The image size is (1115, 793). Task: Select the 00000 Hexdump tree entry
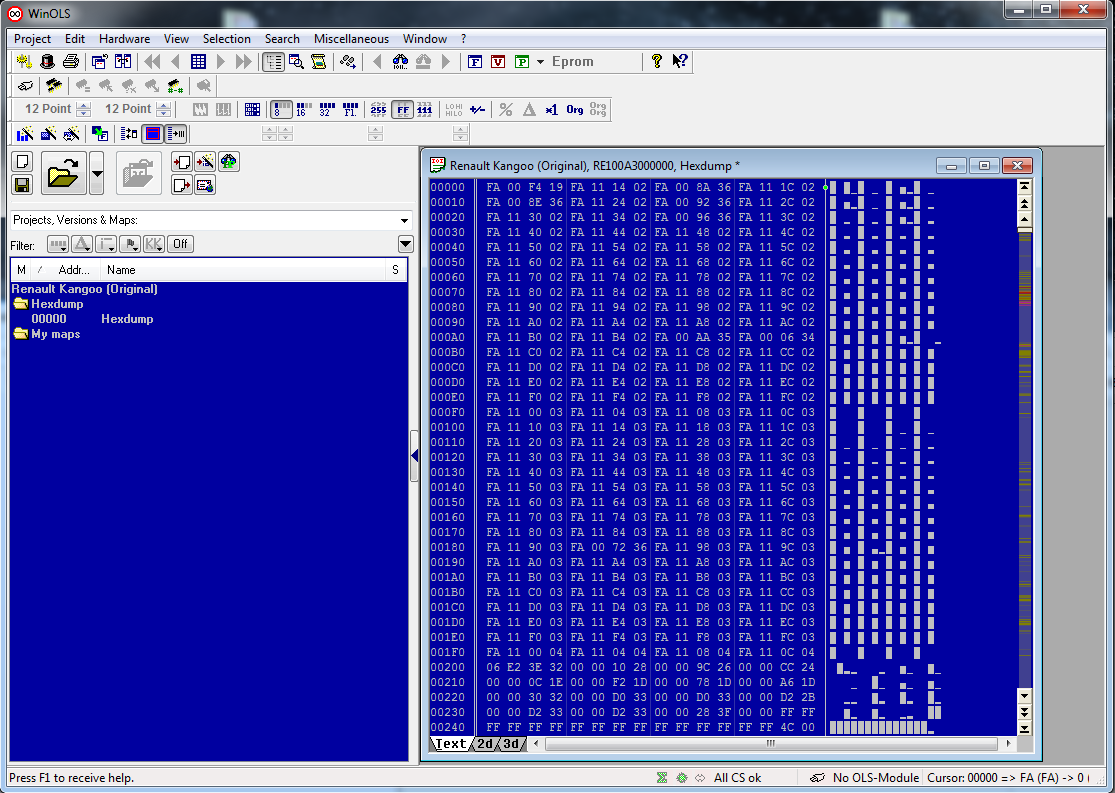(92, 319)
